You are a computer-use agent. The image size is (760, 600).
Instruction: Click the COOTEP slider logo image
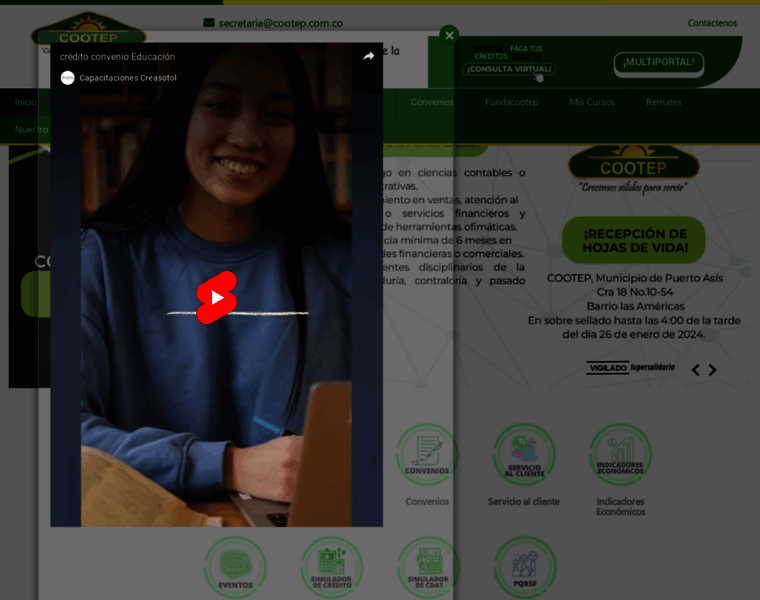pos(633,168)
